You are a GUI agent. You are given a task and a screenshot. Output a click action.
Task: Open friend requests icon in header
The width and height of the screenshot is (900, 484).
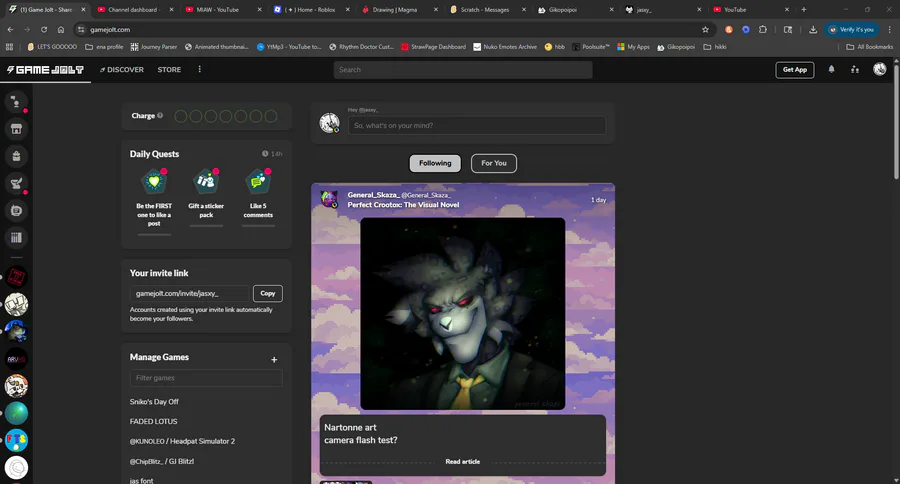click(855, 69)
